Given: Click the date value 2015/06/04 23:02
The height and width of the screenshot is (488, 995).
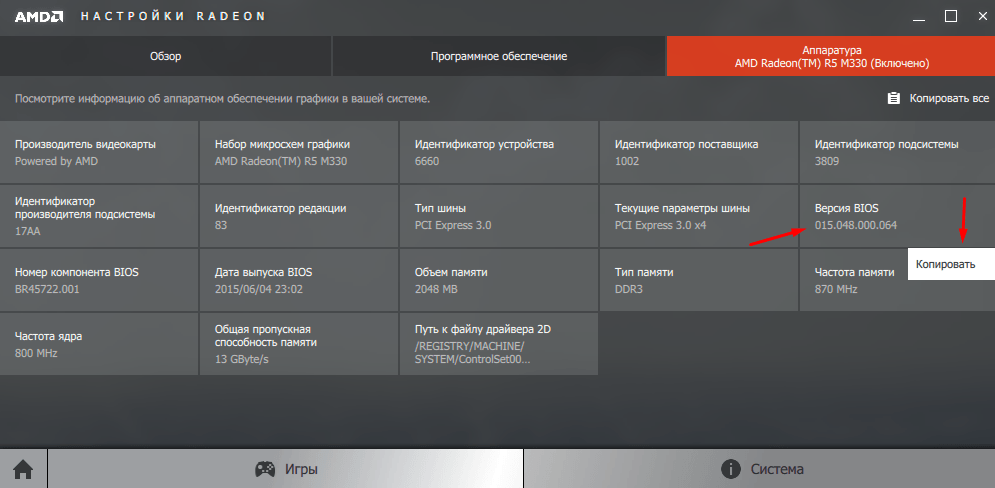Looking at the screenshot, I should point(259,289).
